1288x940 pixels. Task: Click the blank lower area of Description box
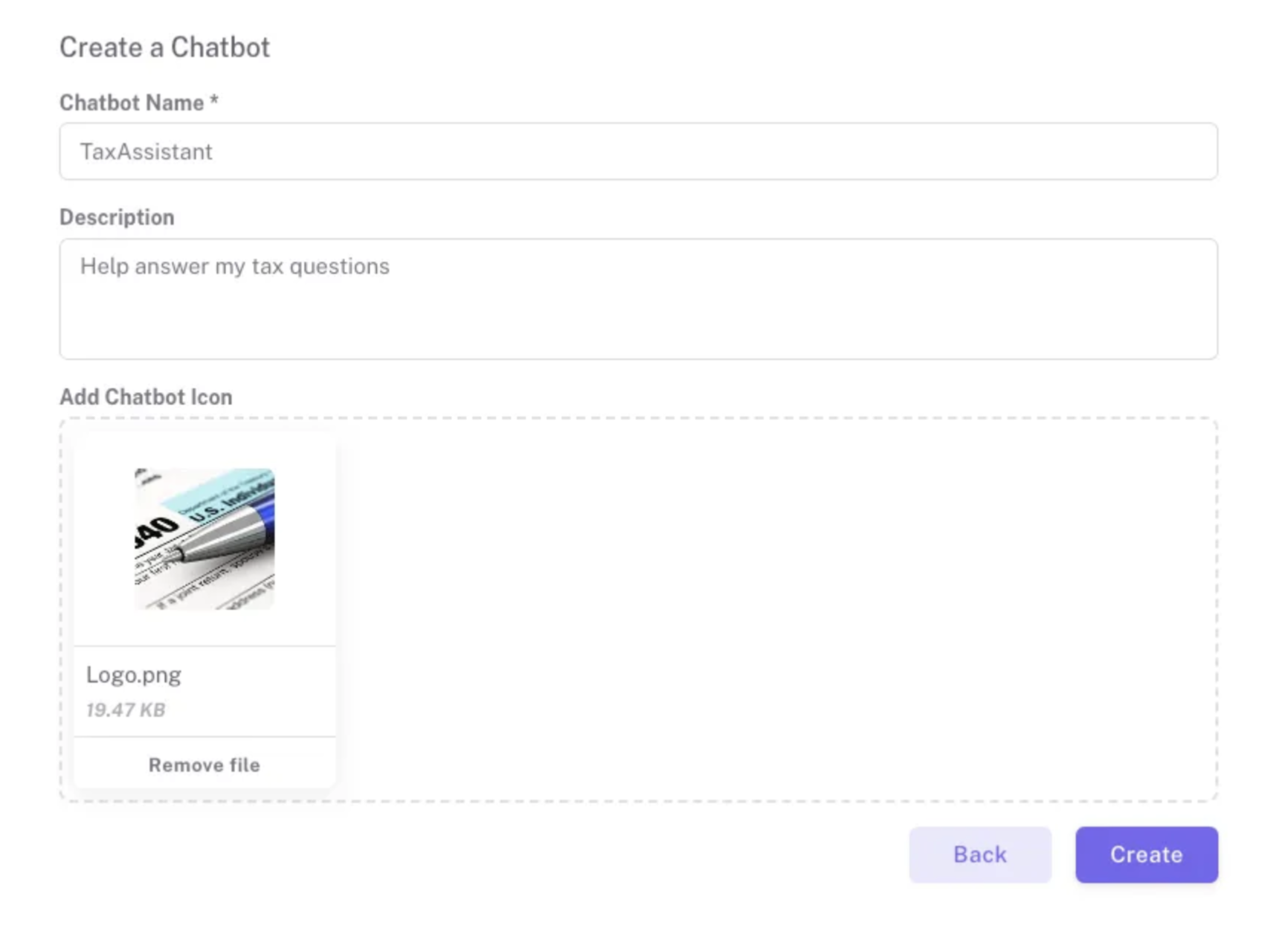pyautogui.click(x=638, y=331)
